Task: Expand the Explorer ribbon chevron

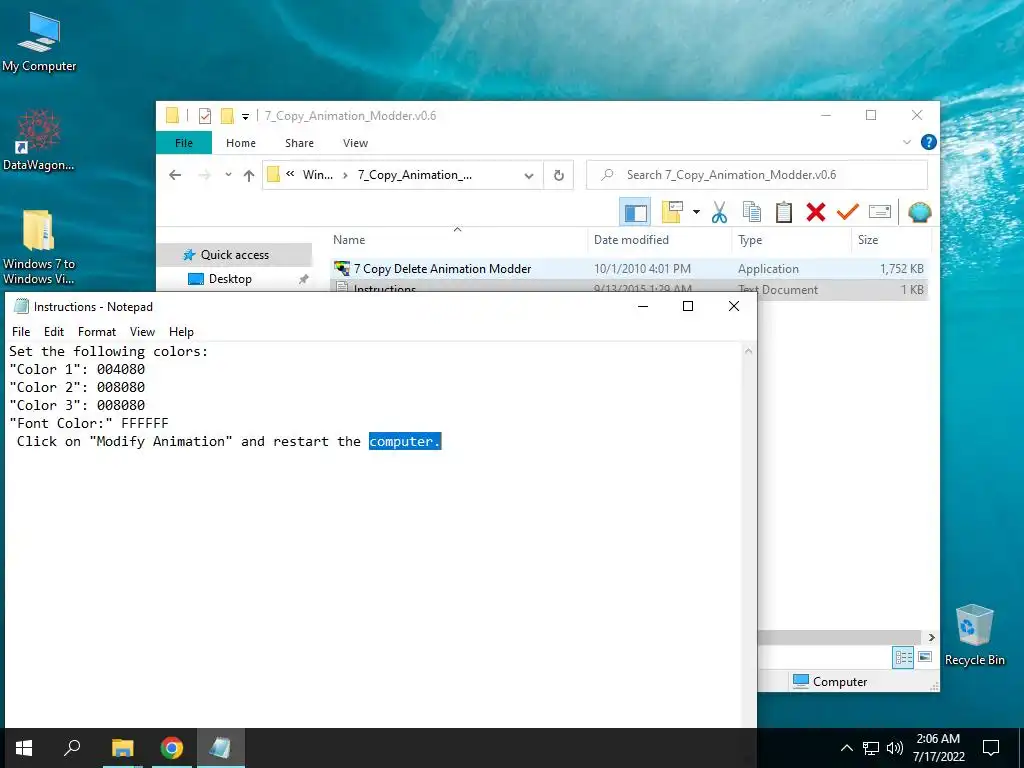Action: click(x=906, y=142)
